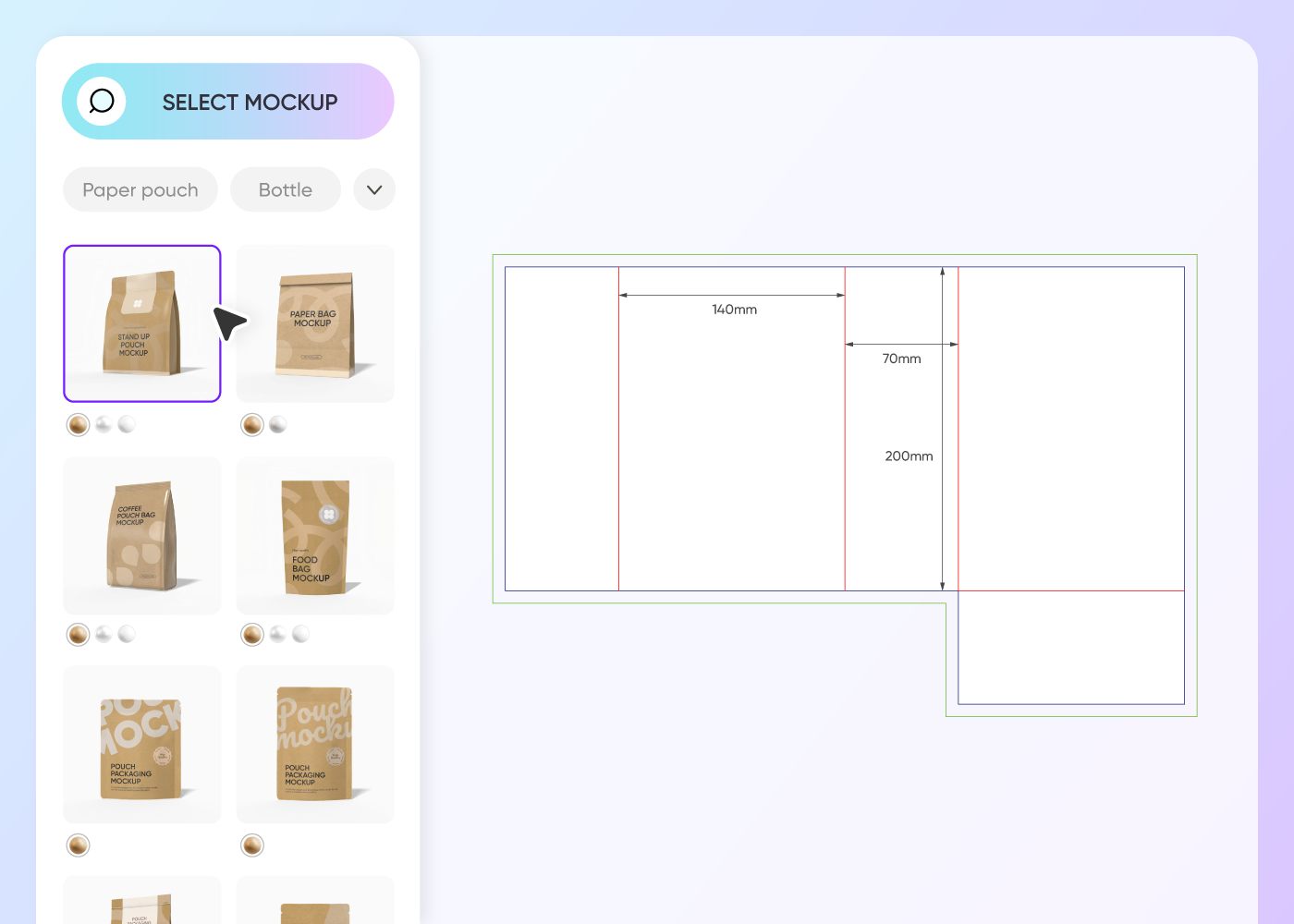Image resolution: width=1294 pixels, height=924 pixels.
Task: Pick the kraft color for tall Pouch Packaging Mockup
Action: point(251,845)
